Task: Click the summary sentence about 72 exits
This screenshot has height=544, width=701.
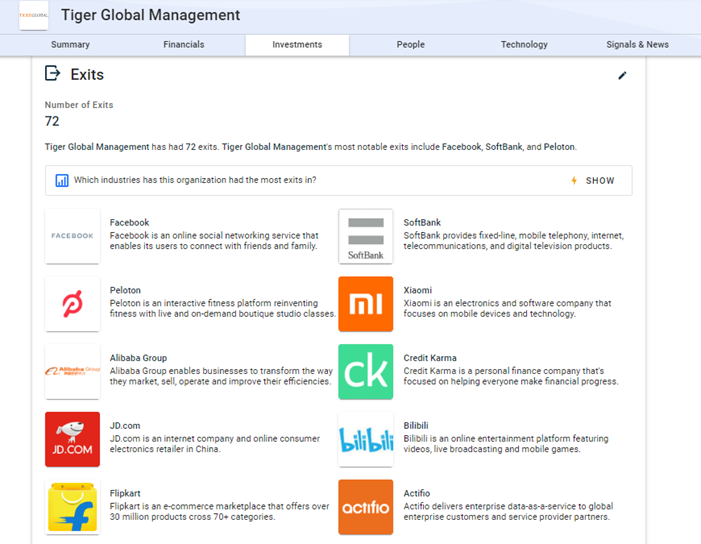Action: [311, 147]
